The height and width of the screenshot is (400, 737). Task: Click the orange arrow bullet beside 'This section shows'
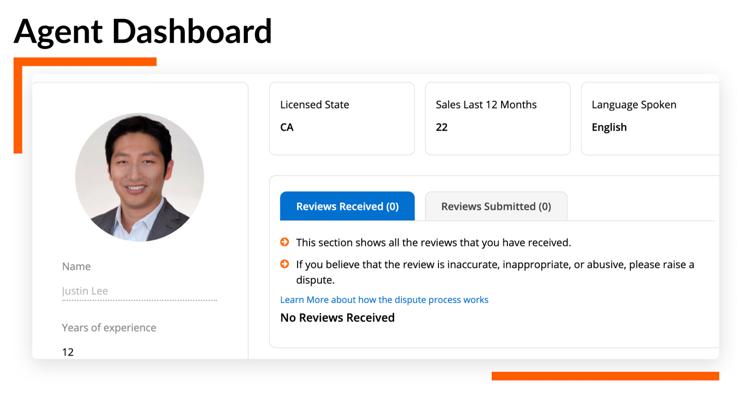tap(284, 242)
